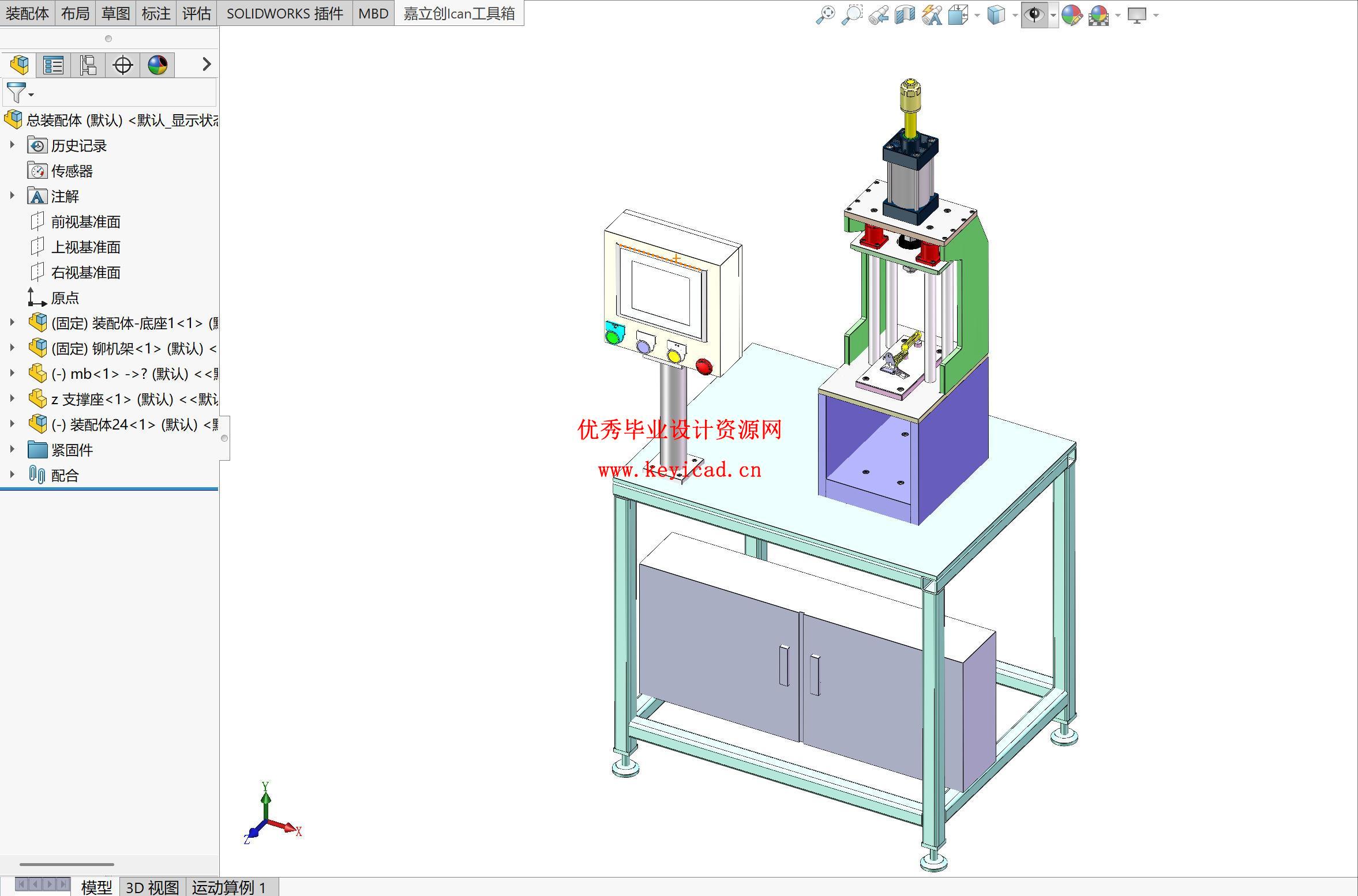Click the View Orientation cube icon
1358x896 pixels.
click(958, 15)
